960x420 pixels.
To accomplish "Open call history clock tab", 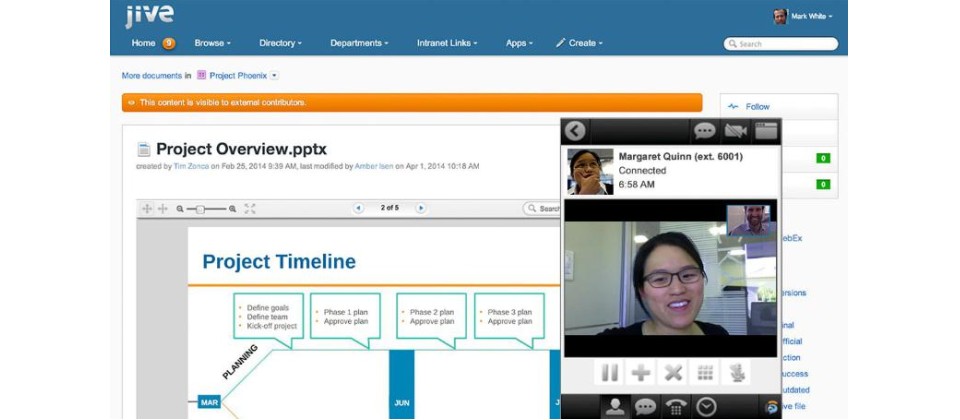I will click(707, 407).
